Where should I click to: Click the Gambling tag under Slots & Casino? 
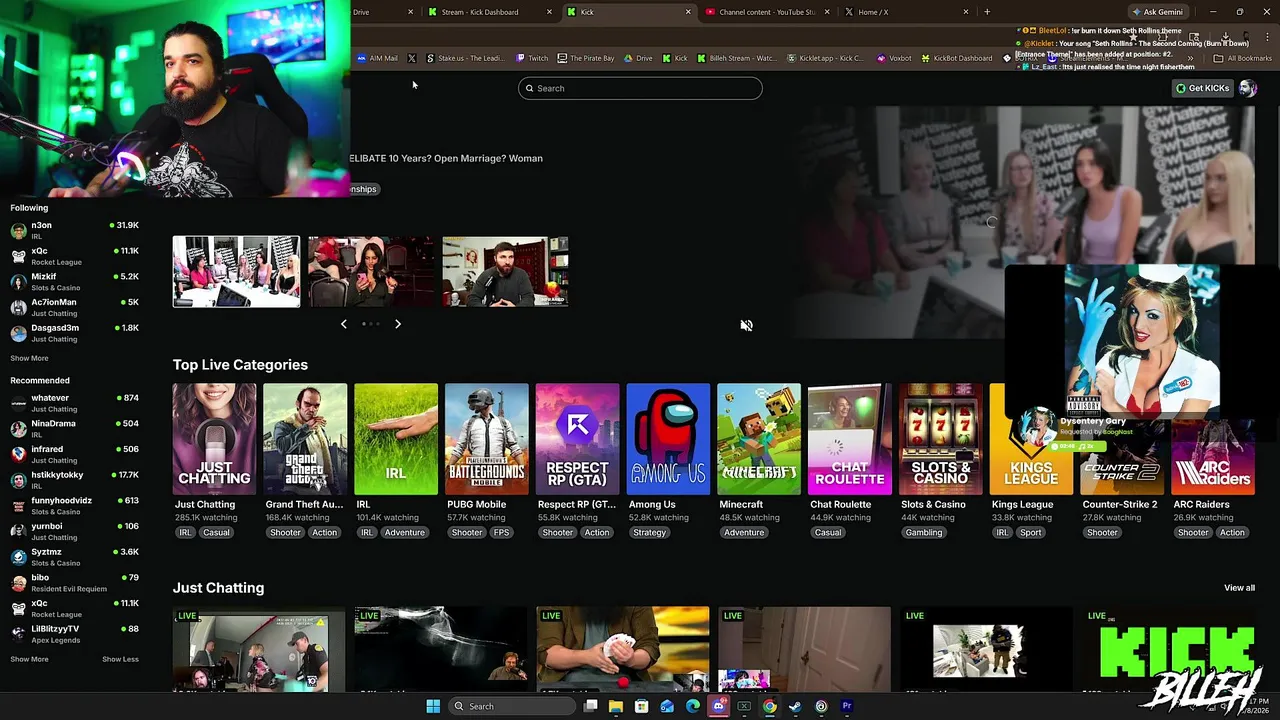[x=924, y=532]
